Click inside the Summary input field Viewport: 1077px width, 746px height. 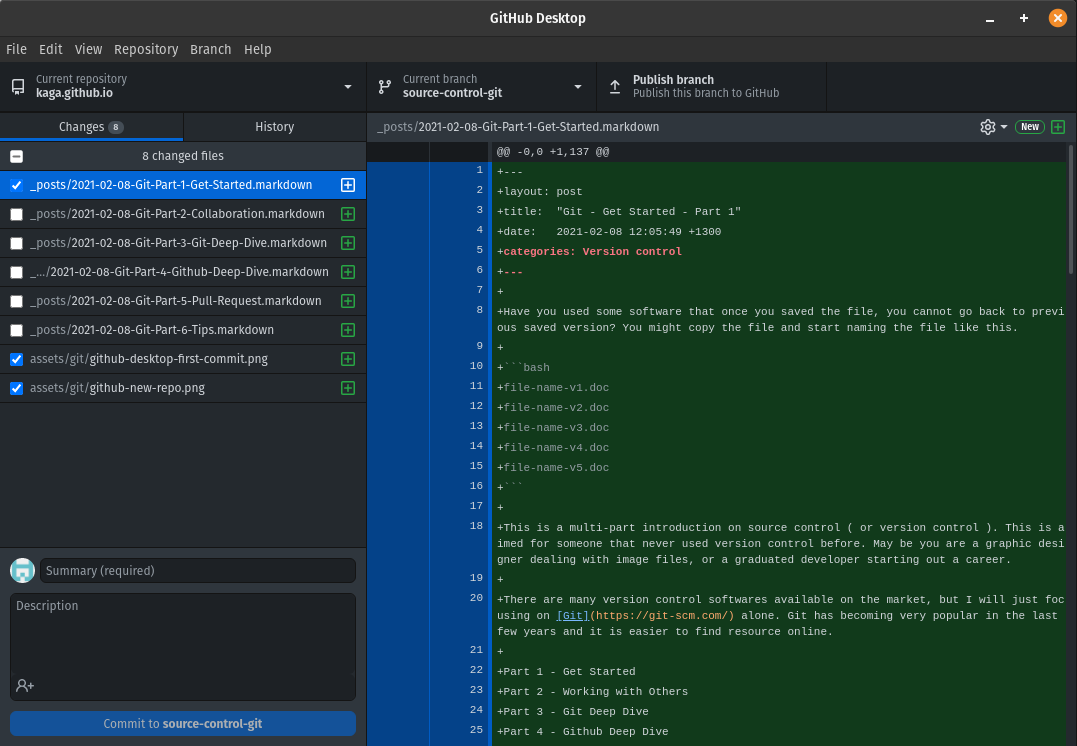point(196,570)
